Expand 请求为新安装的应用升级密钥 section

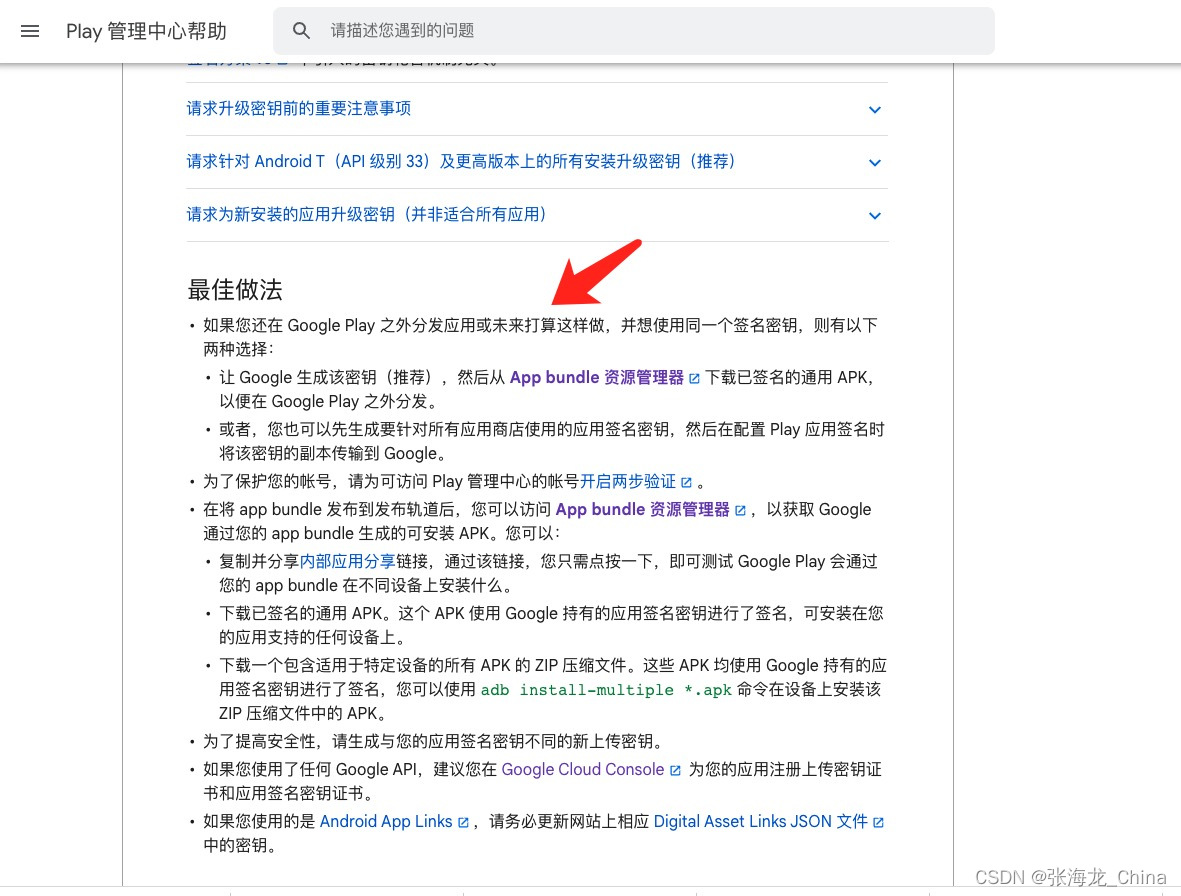[537, 215]
